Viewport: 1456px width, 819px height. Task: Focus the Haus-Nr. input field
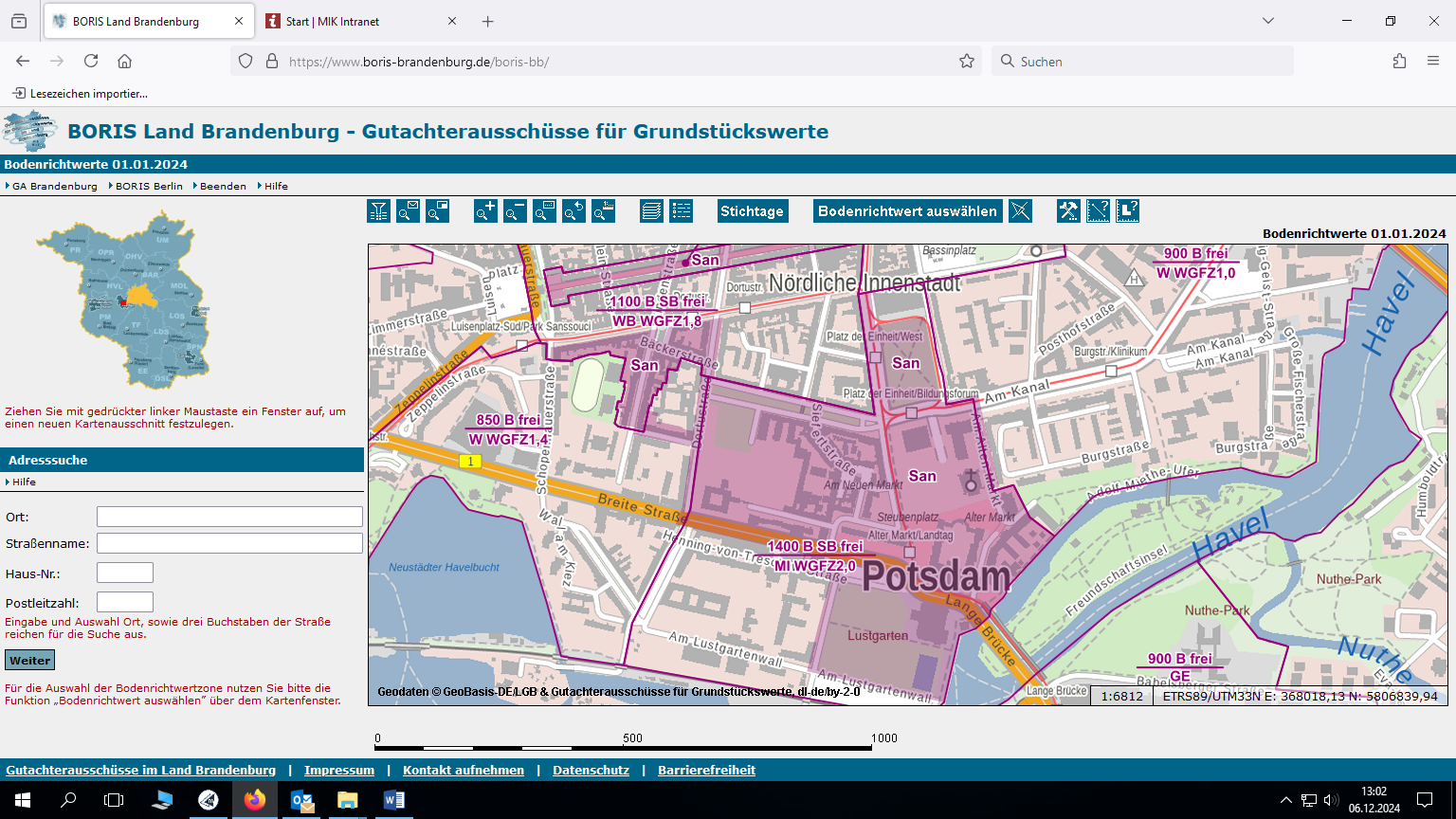coord(125,573)
